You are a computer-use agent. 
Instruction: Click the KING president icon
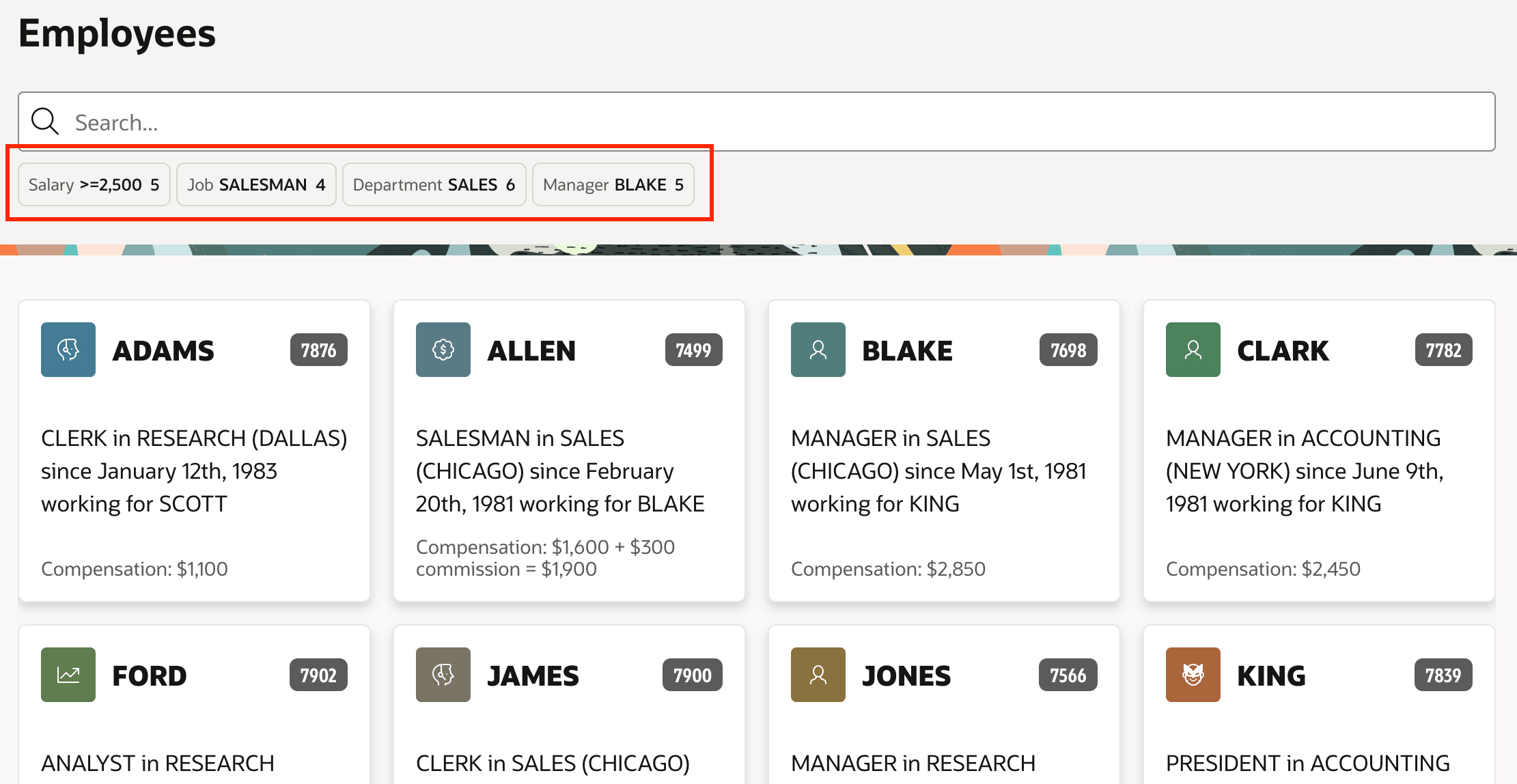[x=1193, y=675]
